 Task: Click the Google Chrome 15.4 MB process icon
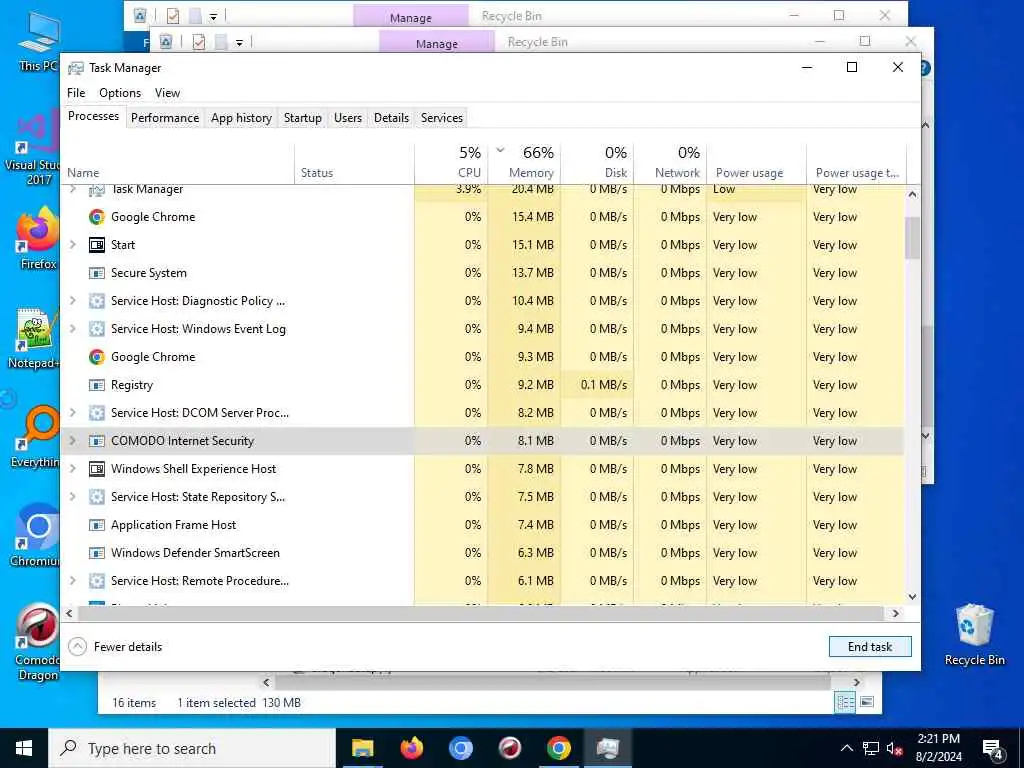97,217
